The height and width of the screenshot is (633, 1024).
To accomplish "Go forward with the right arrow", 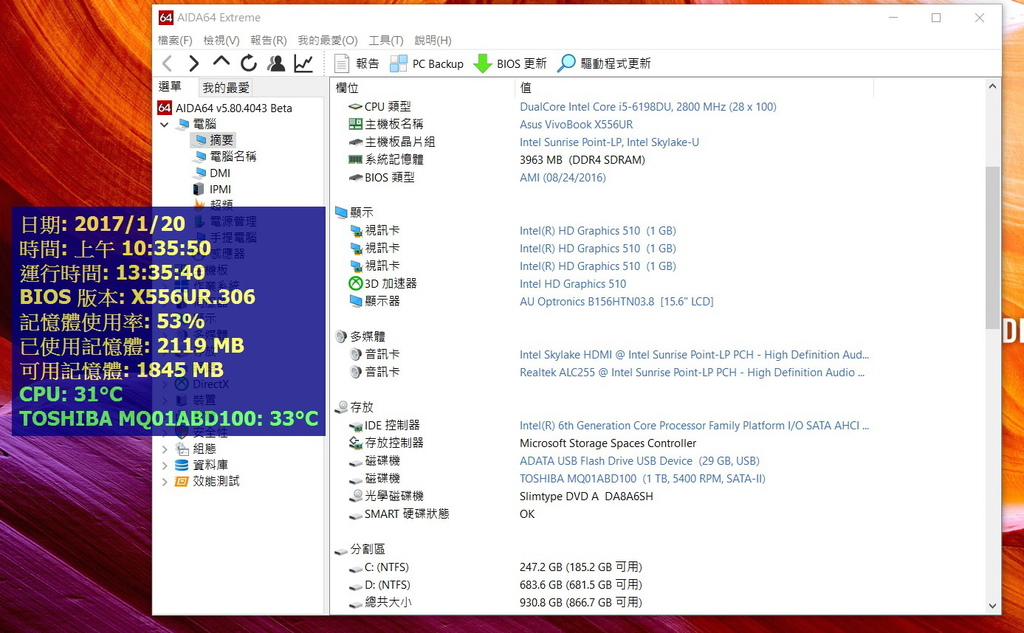I will (x=194, y=63).
